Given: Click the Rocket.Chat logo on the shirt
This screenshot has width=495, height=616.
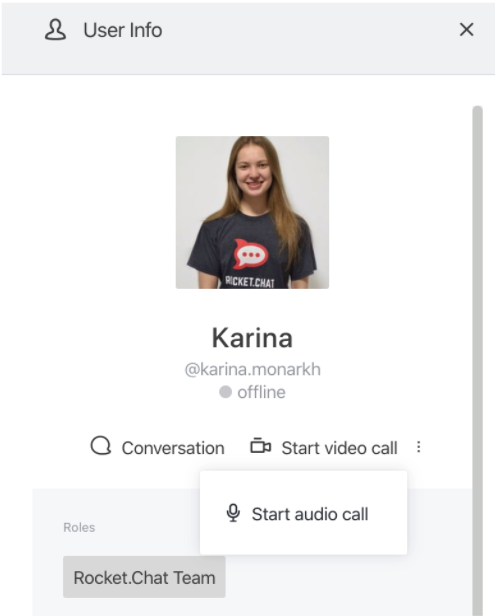Looking at the screenshot, I should [251, 255].
